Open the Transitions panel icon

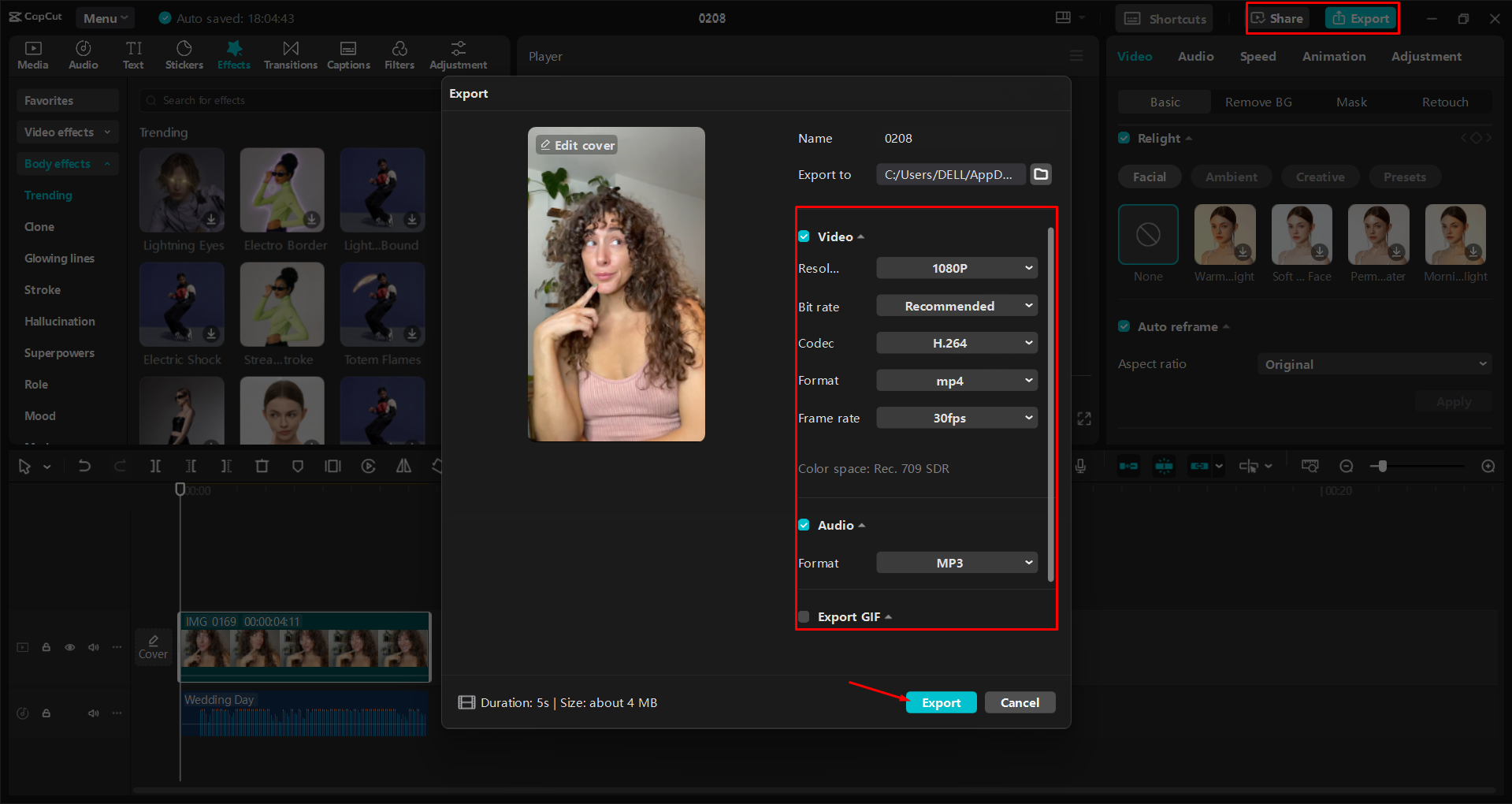click(x=290, y=55)
